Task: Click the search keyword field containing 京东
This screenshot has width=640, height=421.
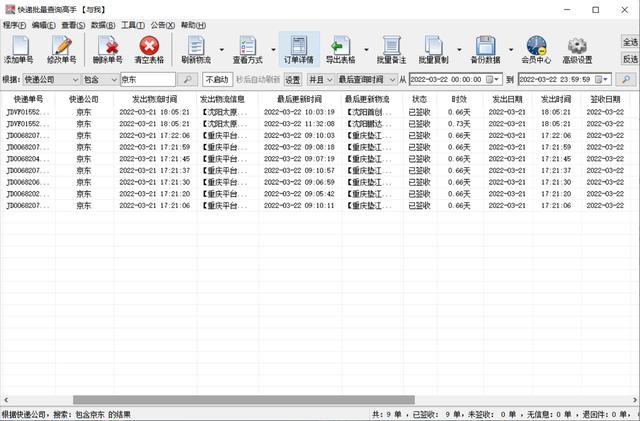Action: [147, 79]
